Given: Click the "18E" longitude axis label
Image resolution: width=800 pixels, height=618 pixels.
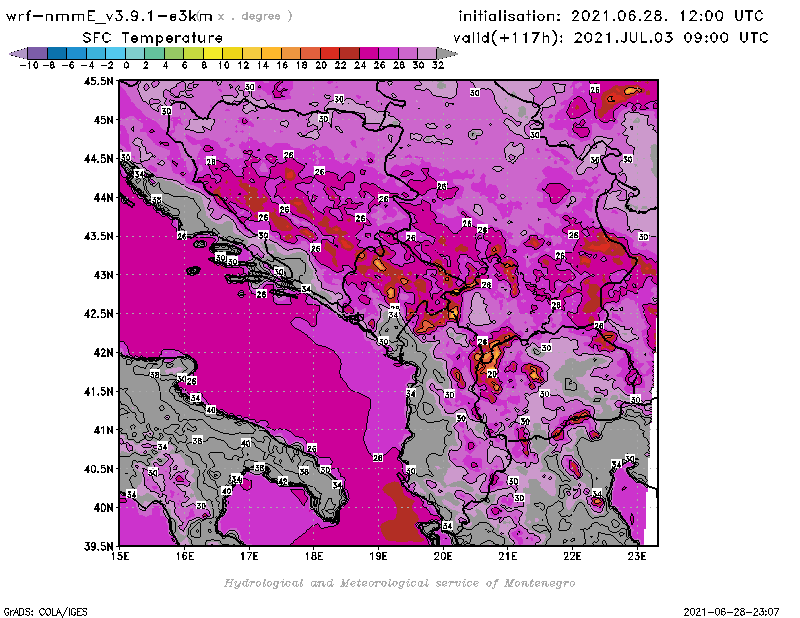Looking at the screenshot, I should point(314,557).
